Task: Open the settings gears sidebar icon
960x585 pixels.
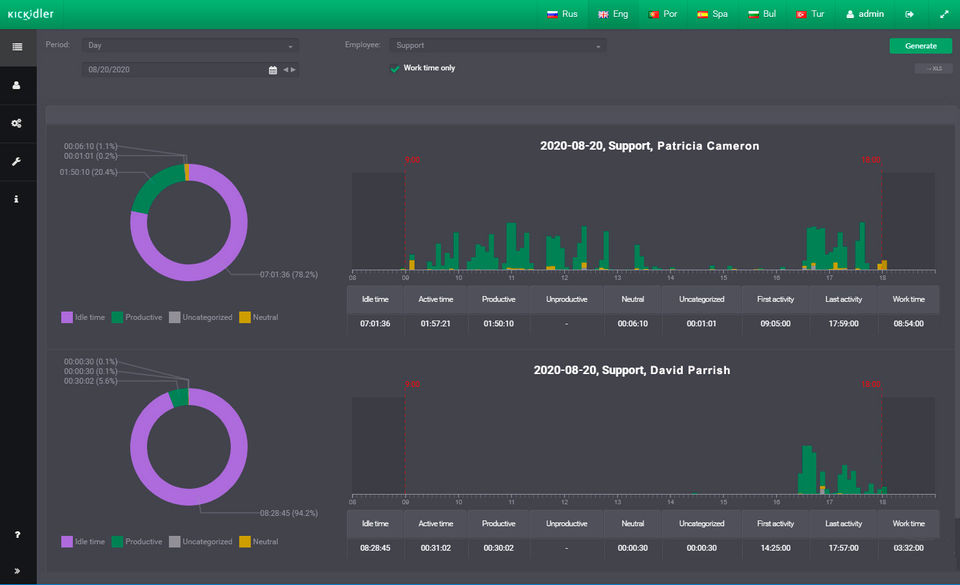Action: [x=17, y=123]
